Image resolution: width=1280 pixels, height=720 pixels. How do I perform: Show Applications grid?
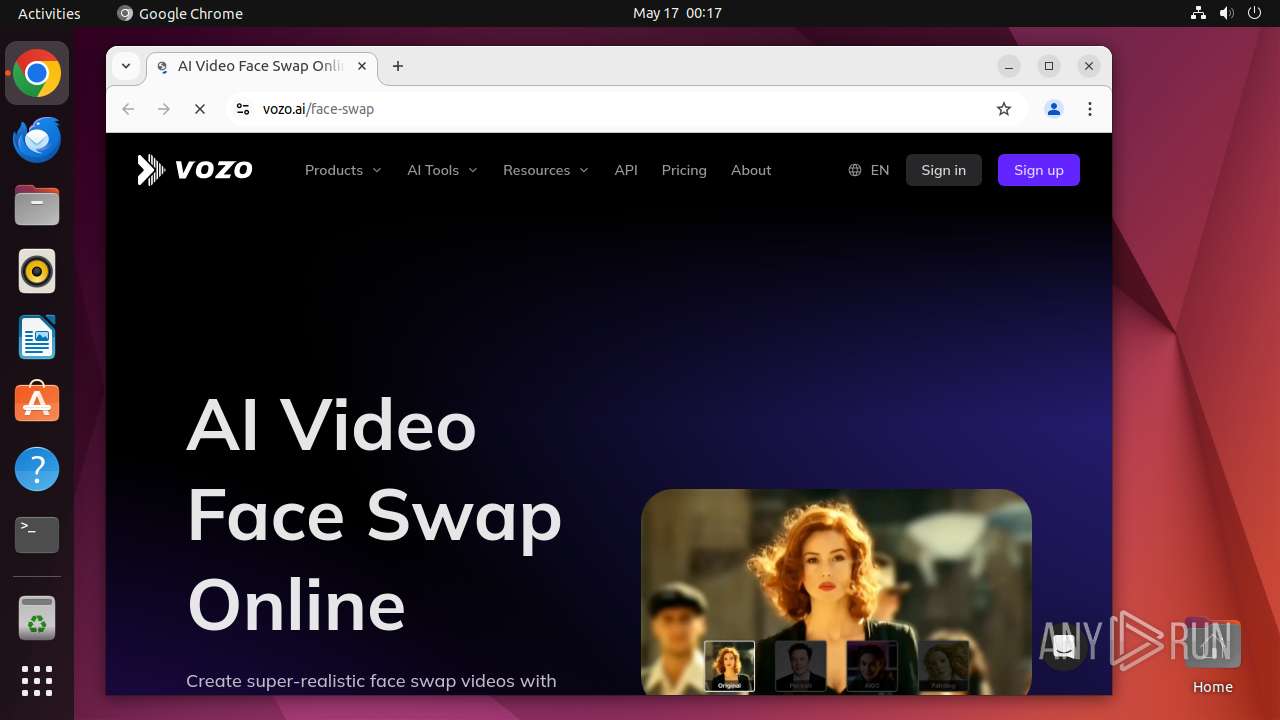37,681
